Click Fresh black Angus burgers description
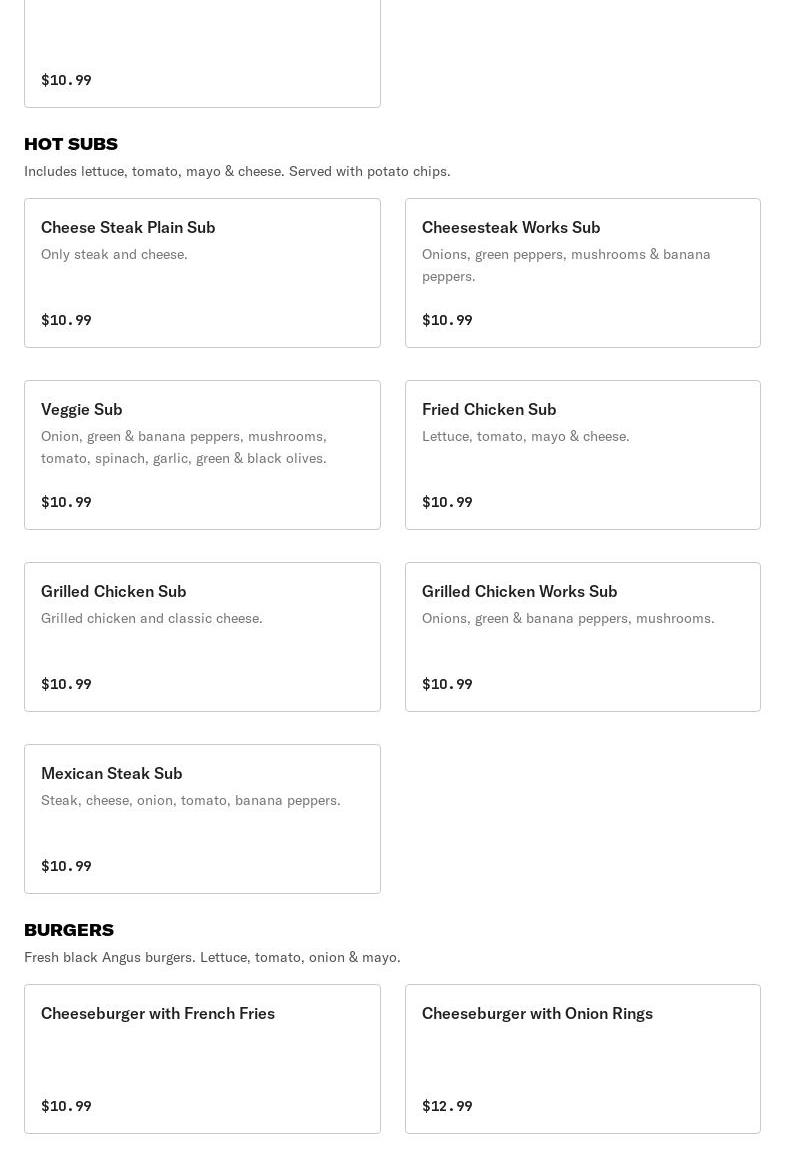The width and height of the screenshot is (785, 1150). click(x=212, y=957)
